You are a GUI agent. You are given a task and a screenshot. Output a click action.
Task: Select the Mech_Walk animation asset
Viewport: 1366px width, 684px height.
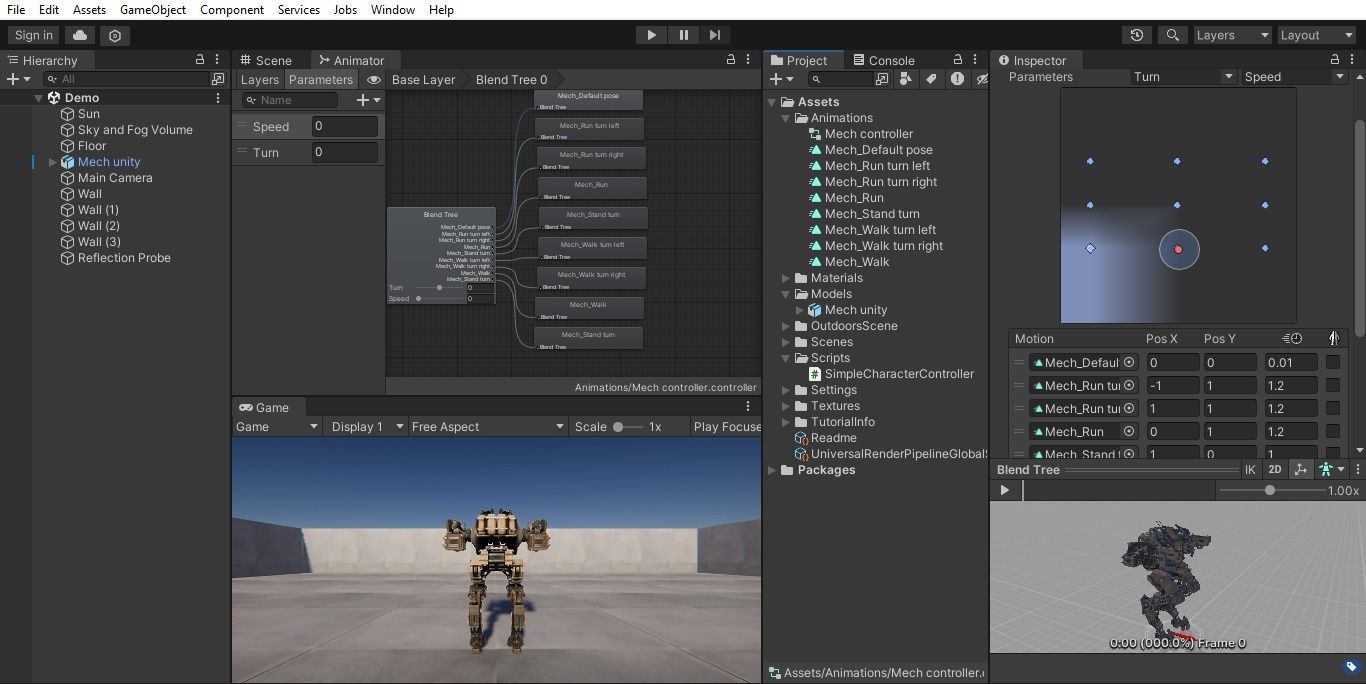click(857, 262)
